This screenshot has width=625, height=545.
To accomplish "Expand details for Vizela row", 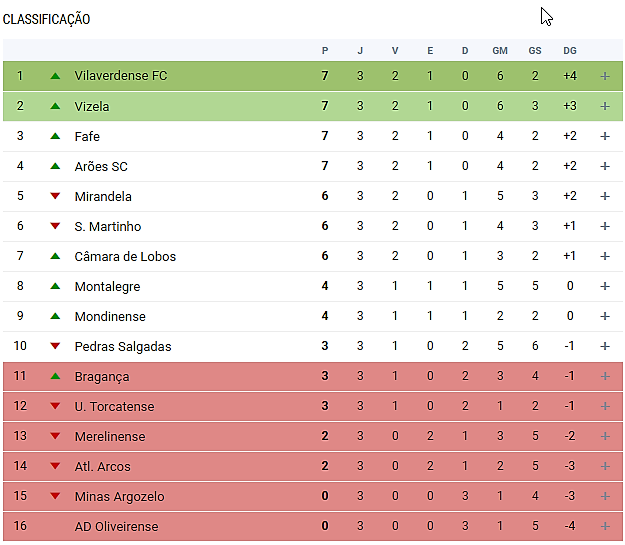I will coord(604,106).
